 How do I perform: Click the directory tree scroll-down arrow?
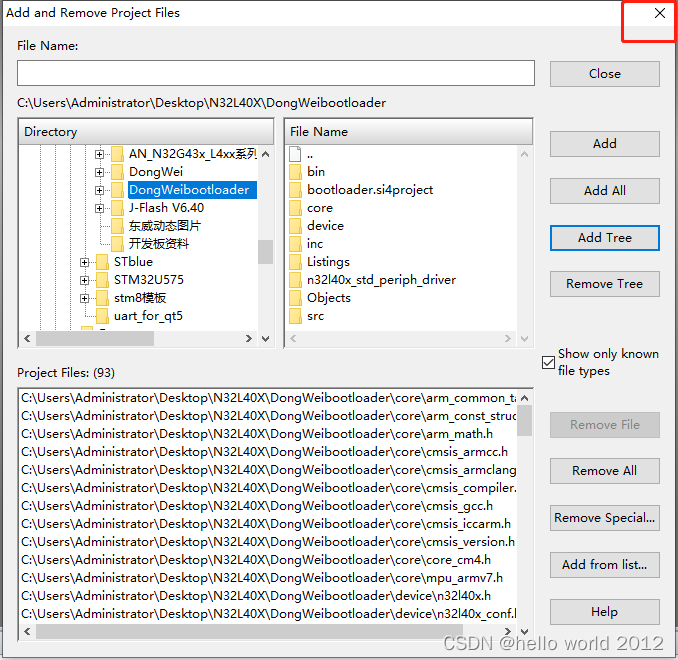click(265, 339)
